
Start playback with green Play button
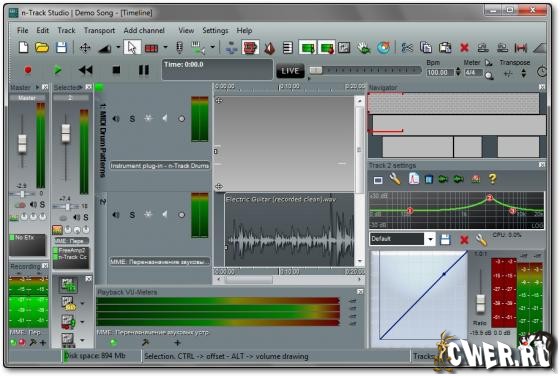[x=57, y=70]
